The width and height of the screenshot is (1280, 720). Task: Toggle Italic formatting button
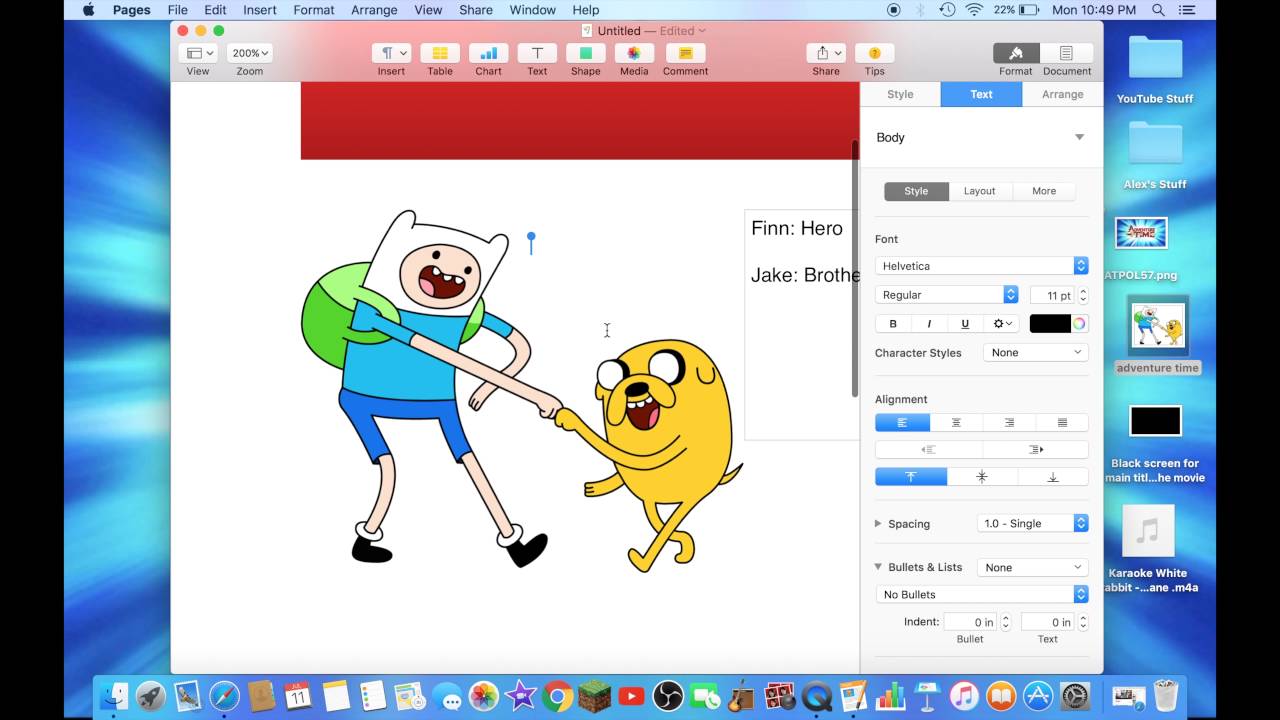pos(929,324)
